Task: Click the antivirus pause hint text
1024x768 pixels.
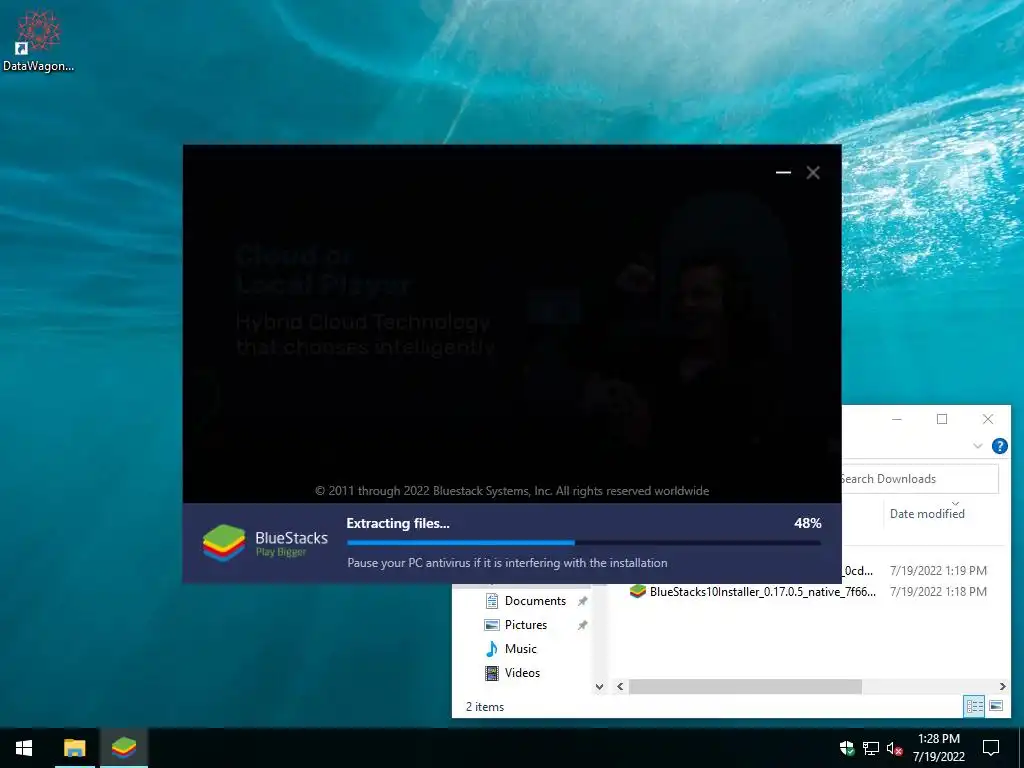Action: 507,563
